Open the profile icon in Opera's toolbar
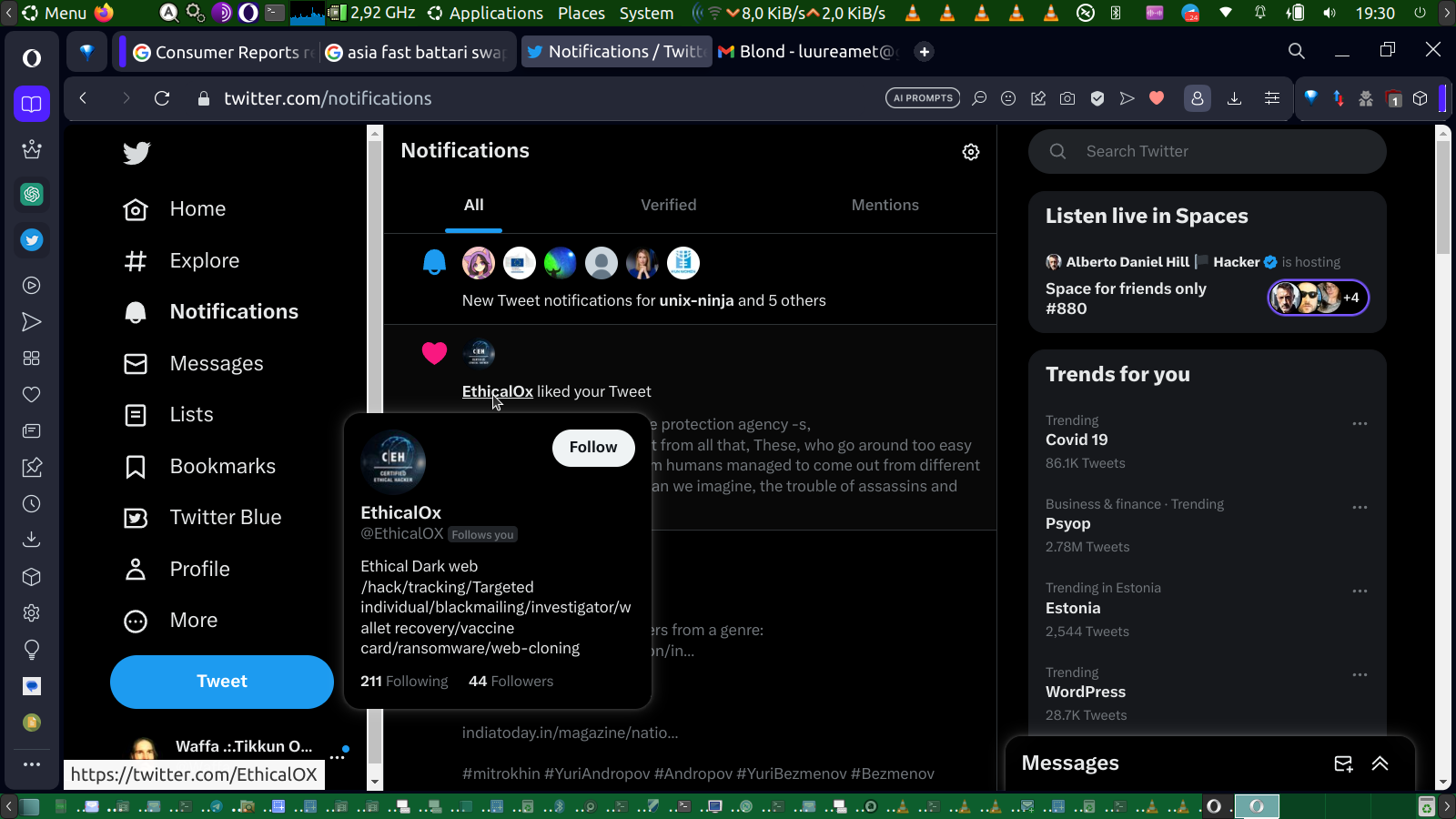Image resolution: width=1456 pixels, height=819 pixels. pos(1198,98)
